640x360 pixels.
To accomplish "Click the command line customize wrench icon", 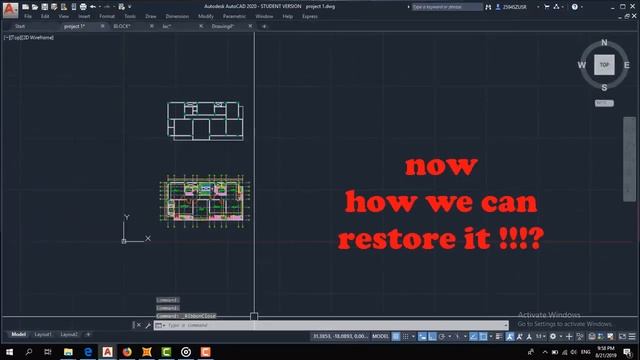I will 148,325.
